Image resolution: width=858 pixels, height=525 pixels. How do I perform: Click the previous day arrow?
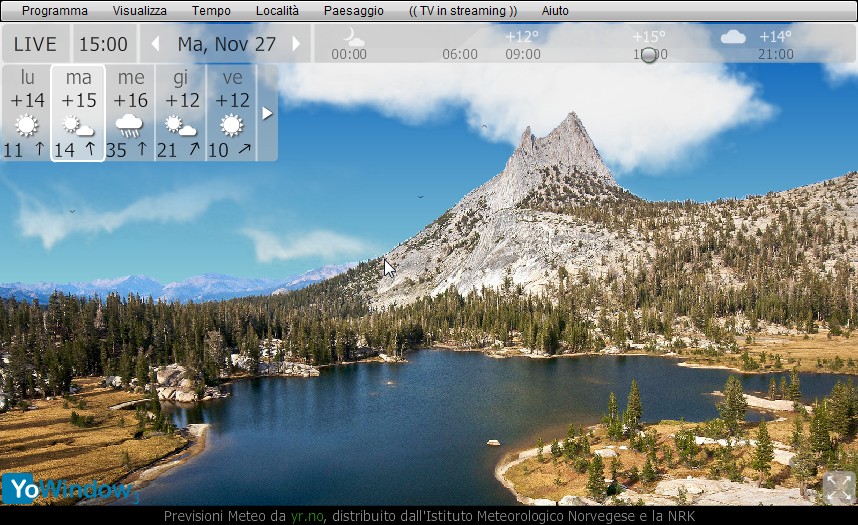click(x=155, y=44)
